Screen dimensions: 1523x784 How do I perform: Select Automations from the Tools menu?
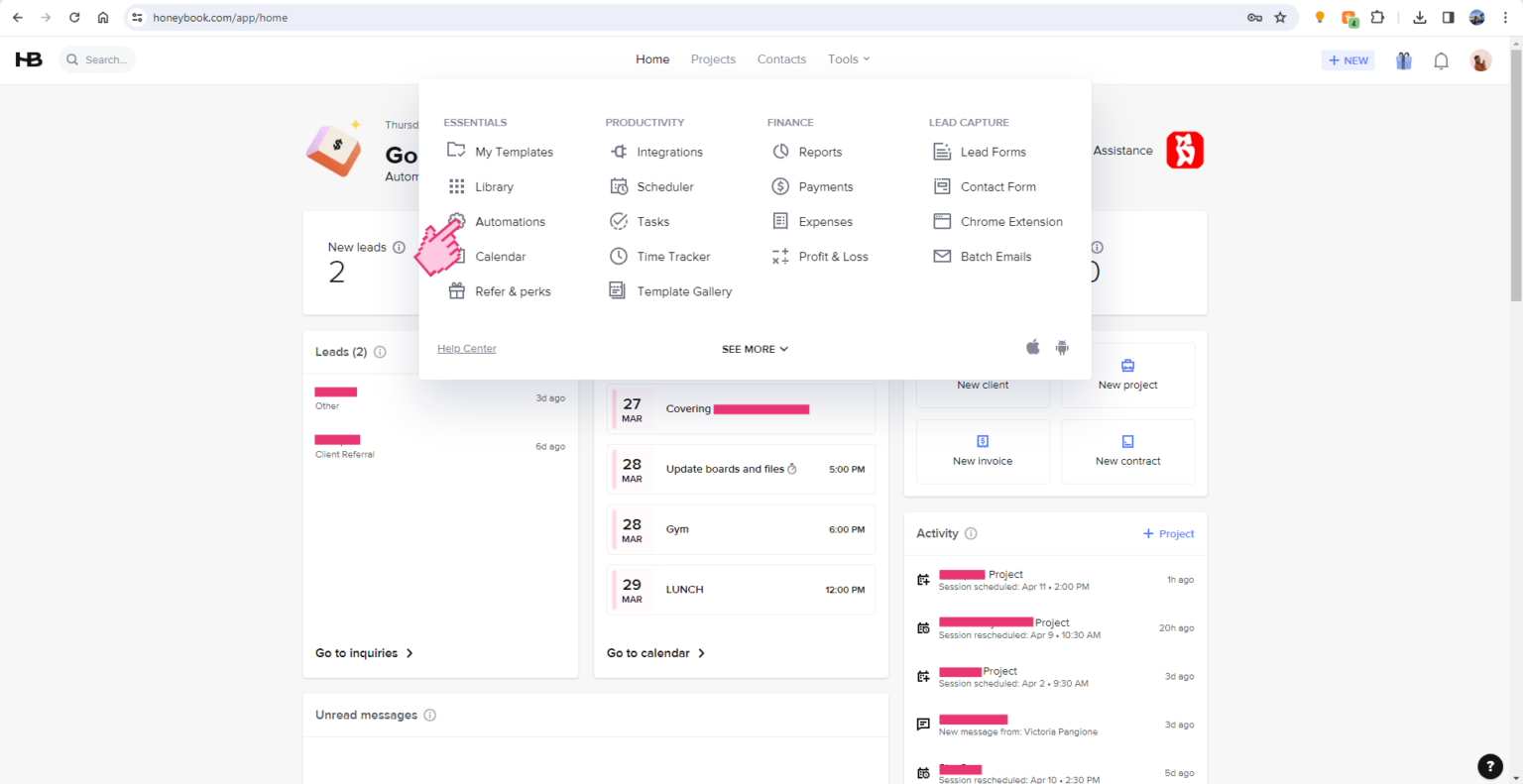click(510, 221)
